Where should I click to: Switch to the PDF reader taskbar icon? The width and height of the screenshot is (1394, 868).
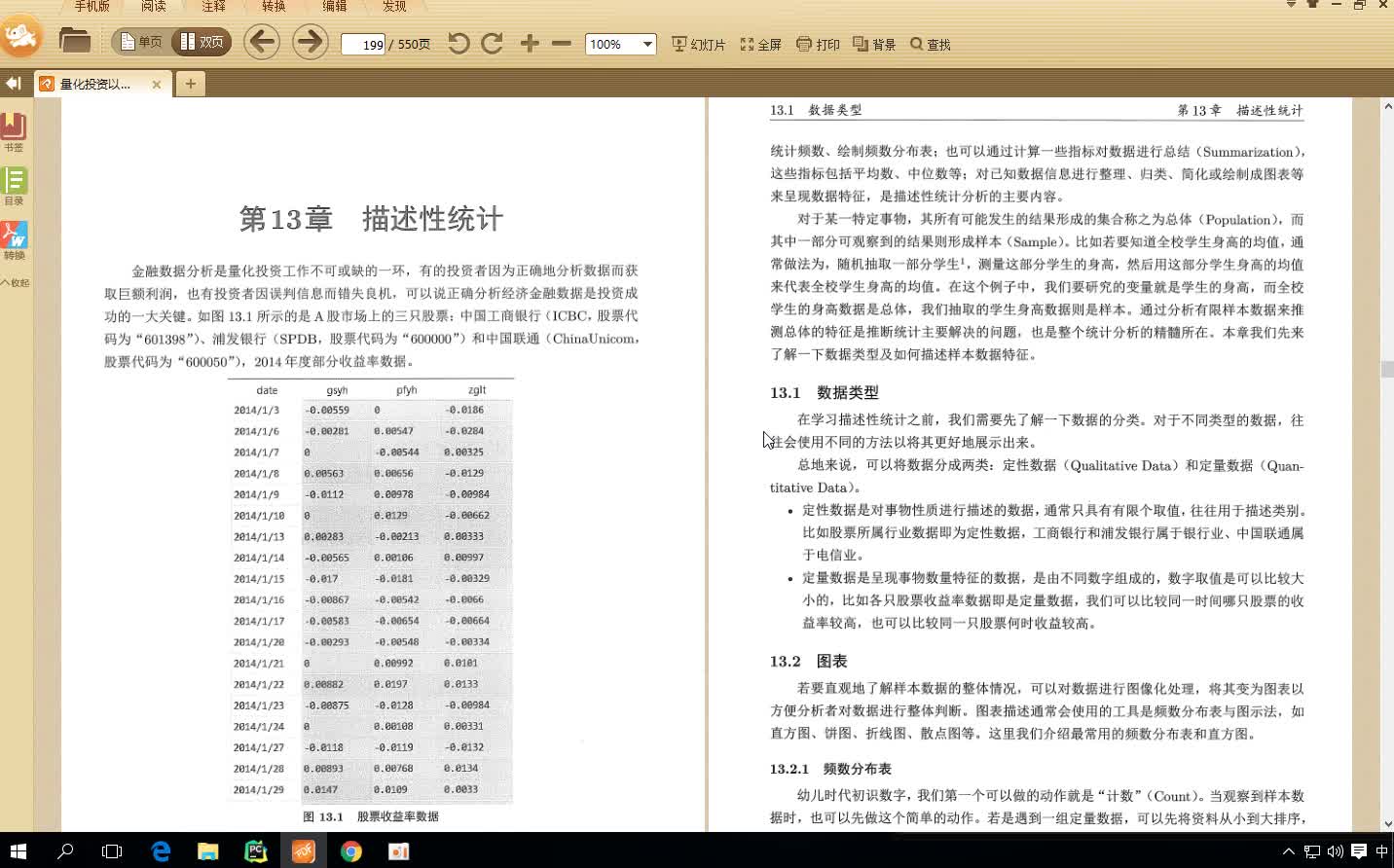coord(304,851)
